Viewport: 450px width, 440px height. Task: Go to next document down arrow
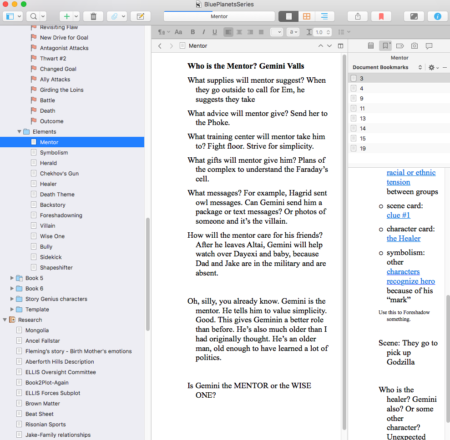pos(329,46)
